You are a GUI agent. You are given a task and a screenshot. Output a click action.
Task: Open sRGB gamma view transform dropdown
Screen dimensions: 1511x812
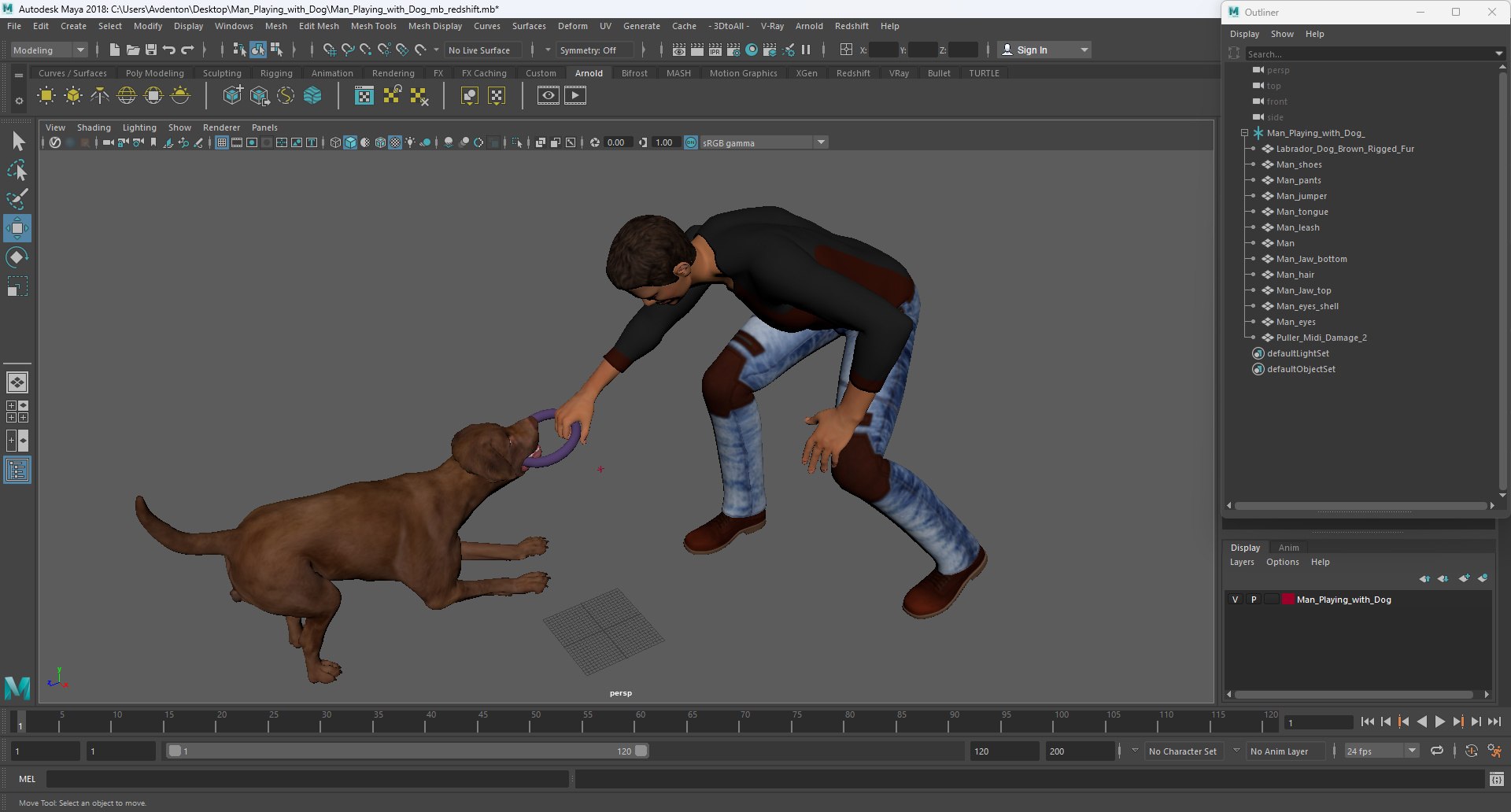point(763,142)
